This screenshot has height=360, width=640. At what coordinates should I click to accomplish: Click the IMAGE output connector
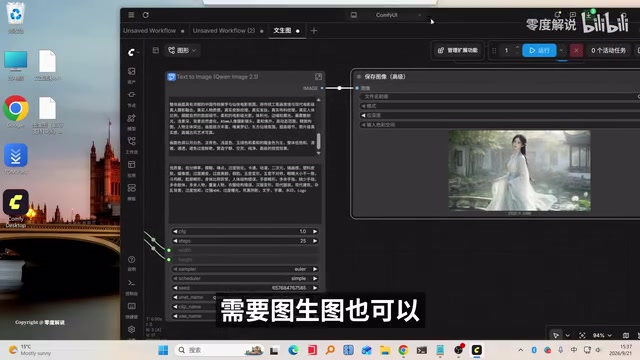pyautogui.click(x=322, y=88)
